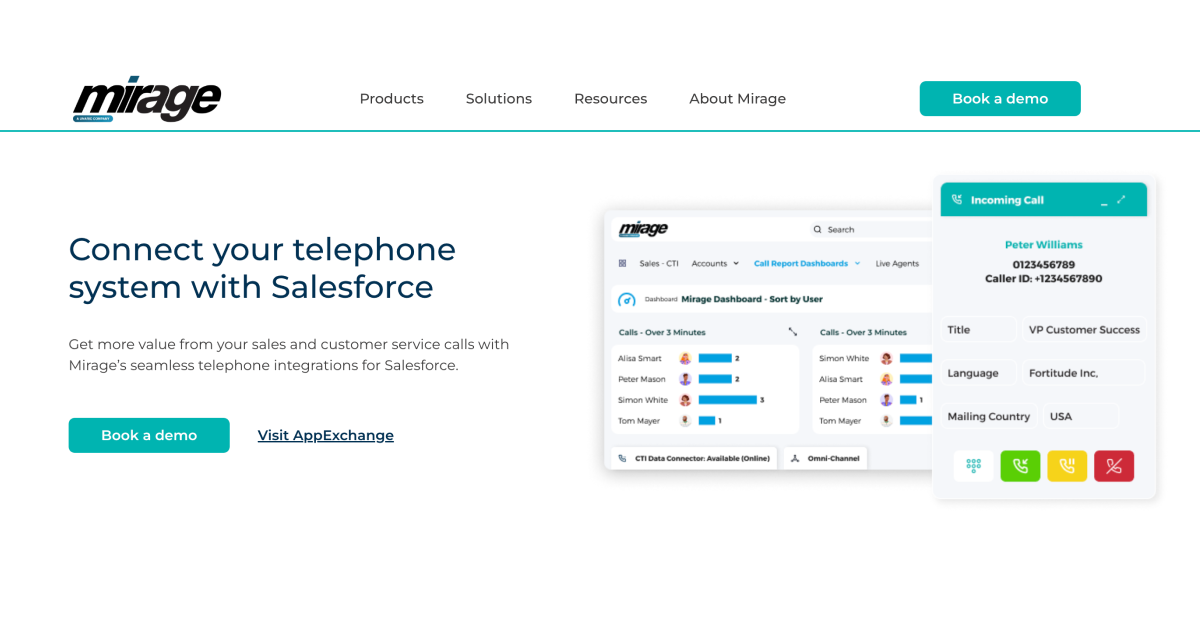Click Alisa Smart's avatar in left Calls panel

[x=685, y=358]
